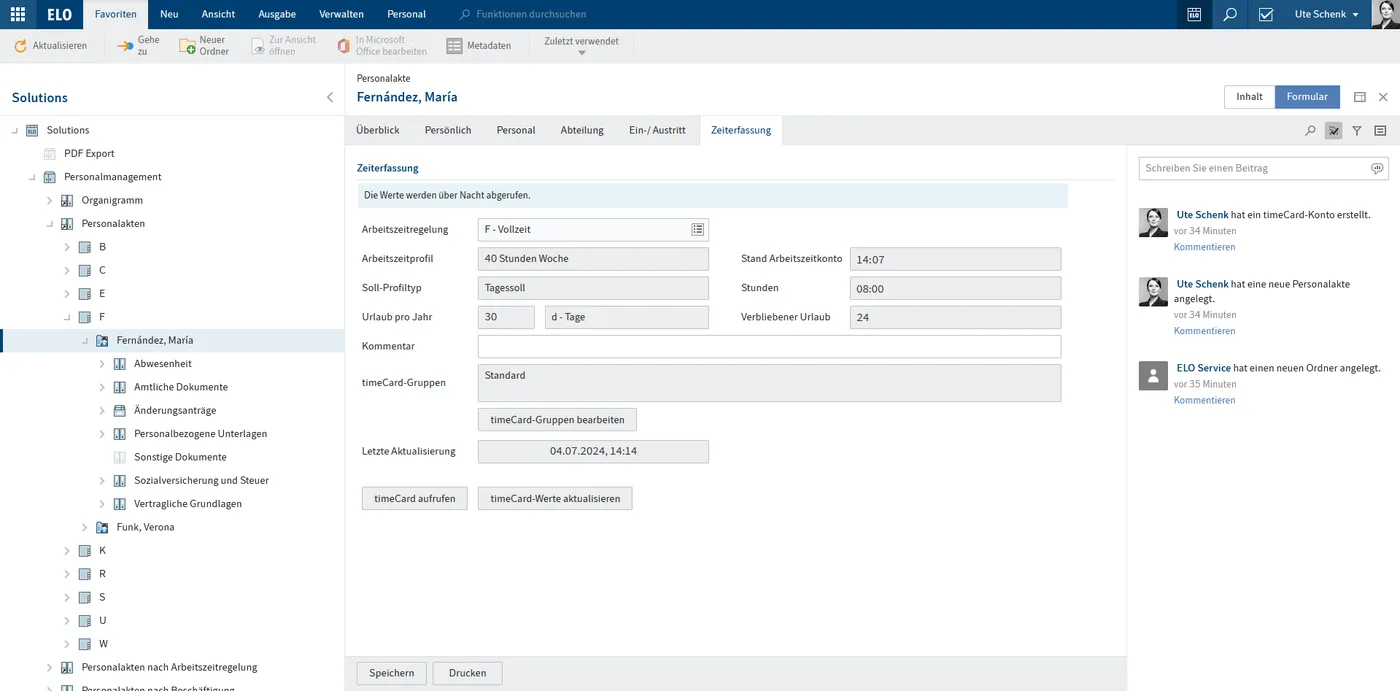
Task: Open the search magnifier in top bar
Action: [1230, 14]
